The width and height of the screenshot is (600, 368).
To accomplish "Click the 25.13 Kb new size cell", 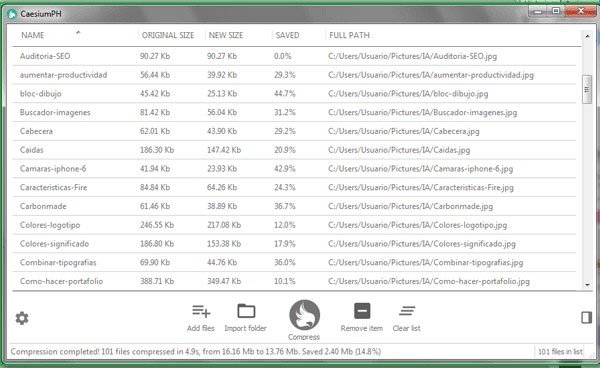I will tap(222, 94).
